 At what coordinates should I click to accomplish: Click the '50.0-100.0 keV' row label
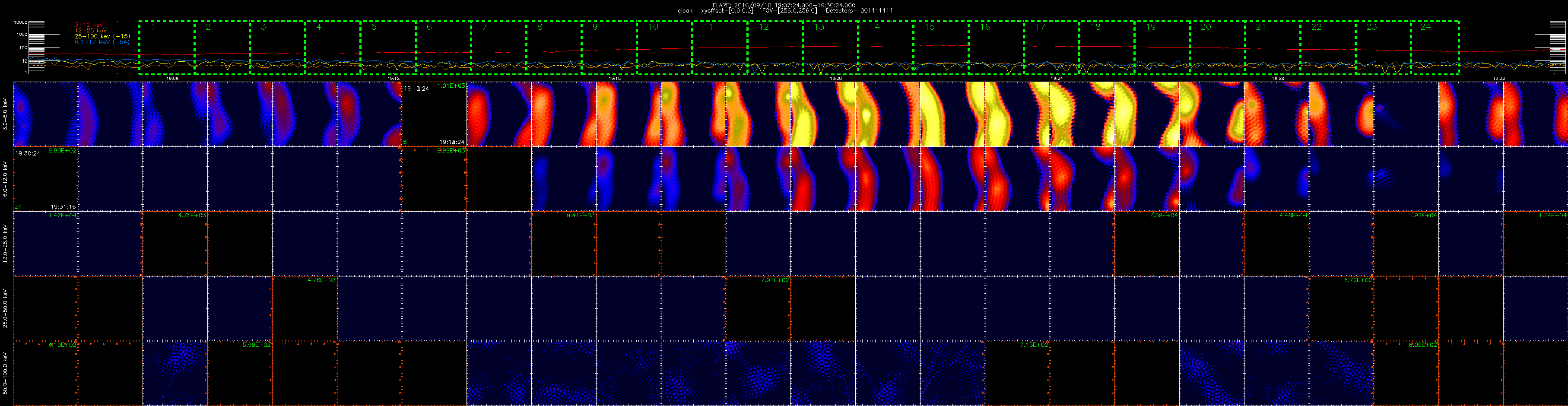point(6,373)
